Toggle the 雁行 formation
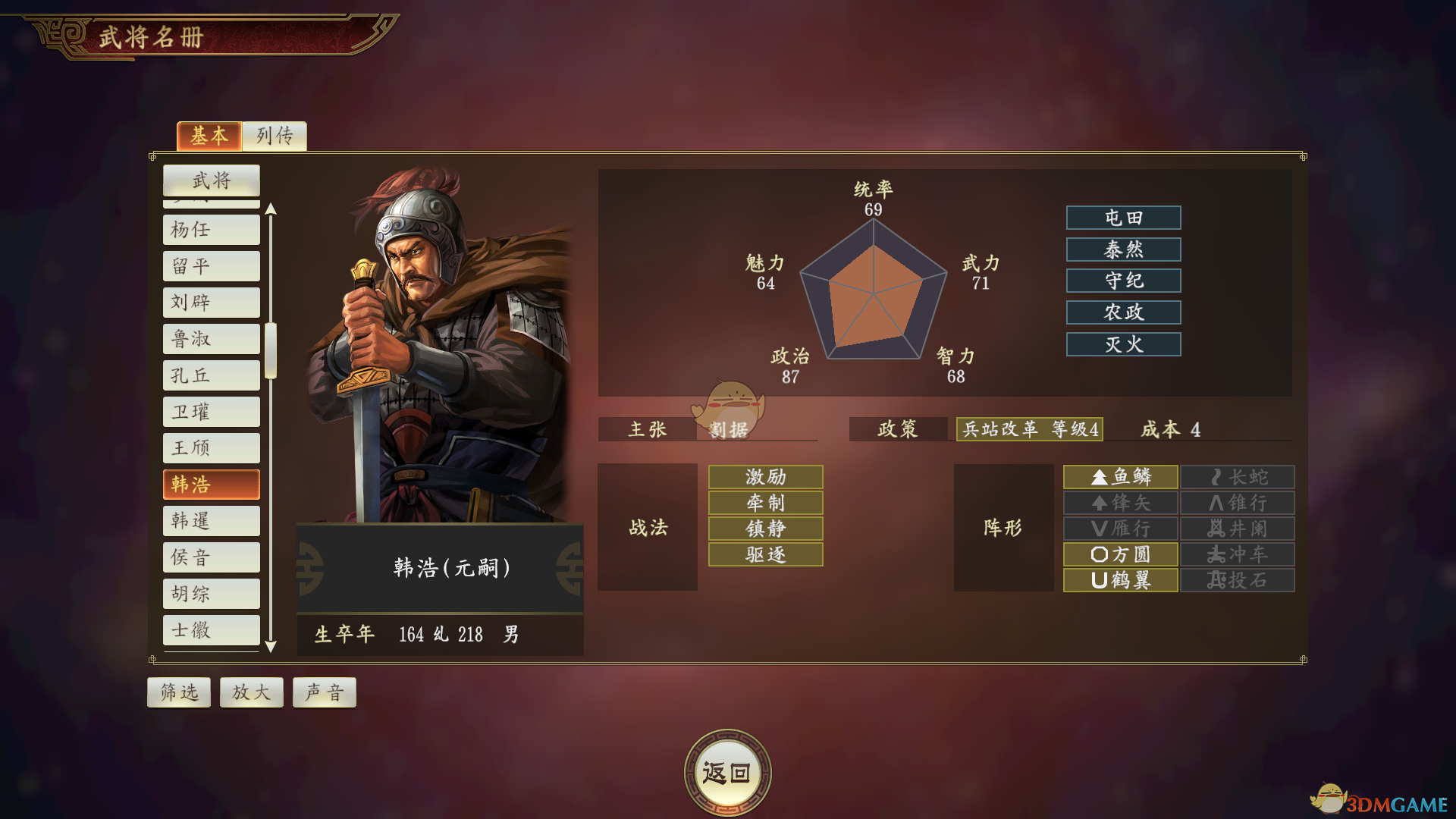 pos(1120,529)
